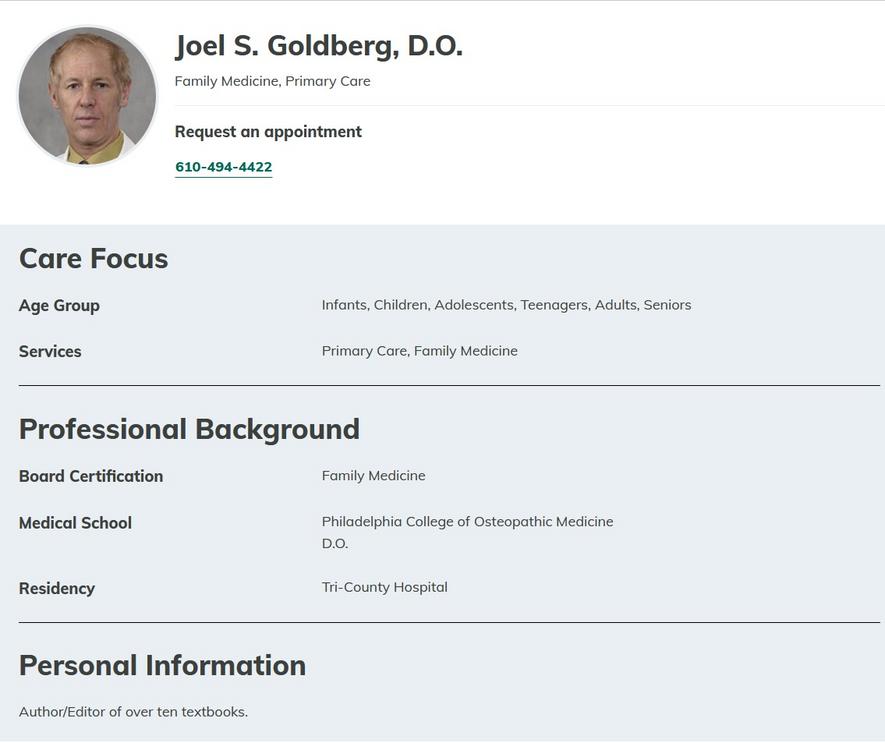Screen dimensions: 885x743
Task: Click the Author/Editor of textbooks sentence
Action: pos(133,712)
